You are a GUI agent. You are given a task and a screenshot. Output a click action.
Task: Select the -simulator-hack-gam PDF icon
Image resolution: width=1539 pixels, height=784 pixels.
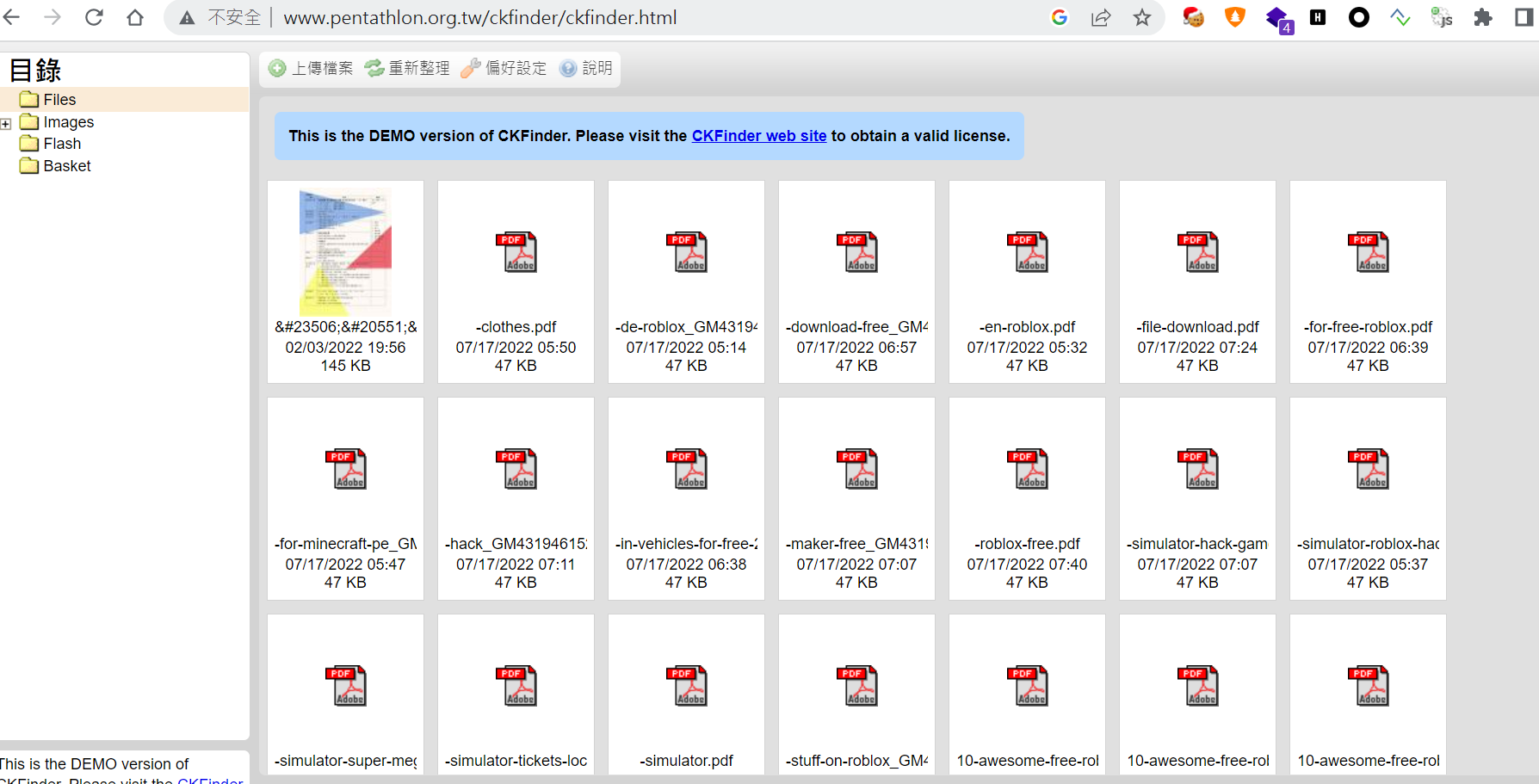pyautogui.click(x=1197, y=469)
